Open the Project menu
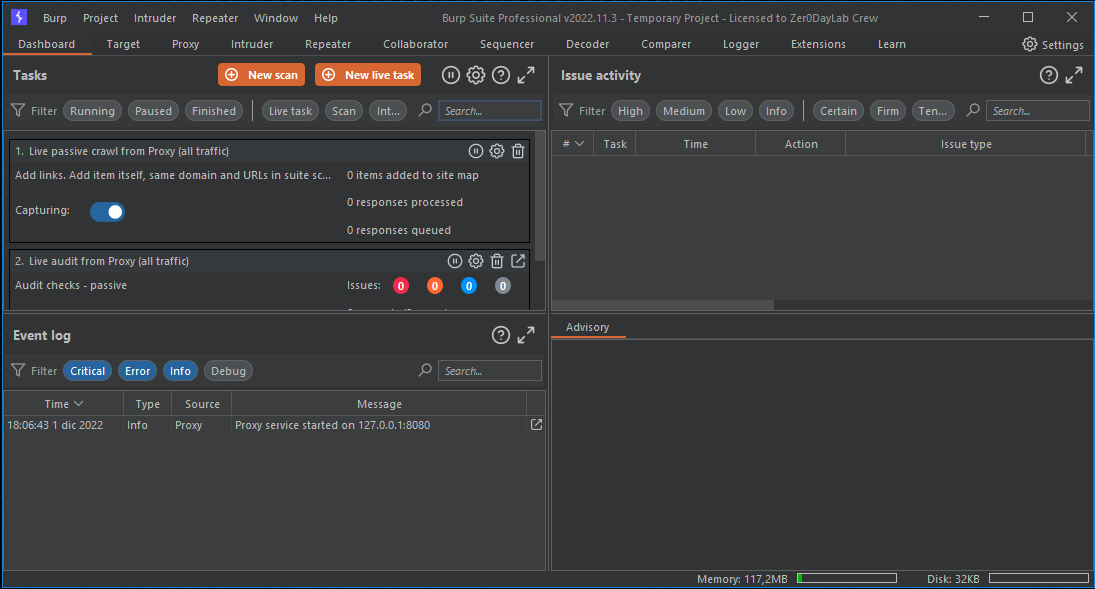This screenshot has width=1095, height=589. pos(101,18)
